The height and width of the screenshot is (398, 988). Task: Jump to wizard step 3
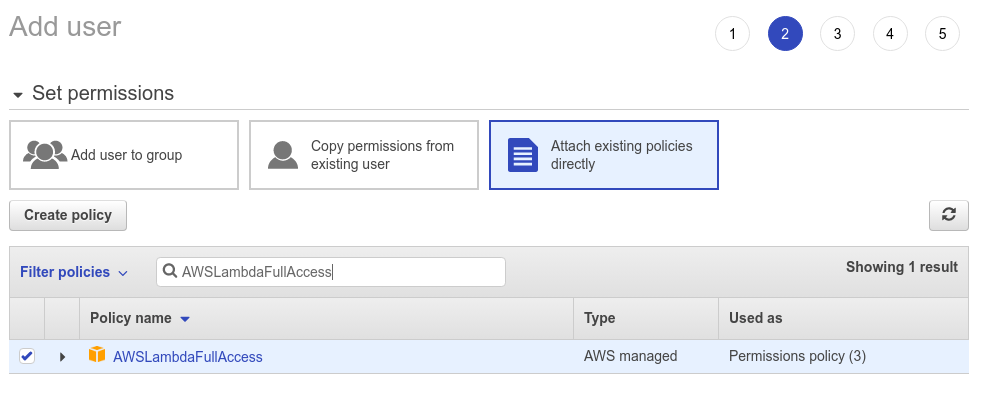pos(837,34)
